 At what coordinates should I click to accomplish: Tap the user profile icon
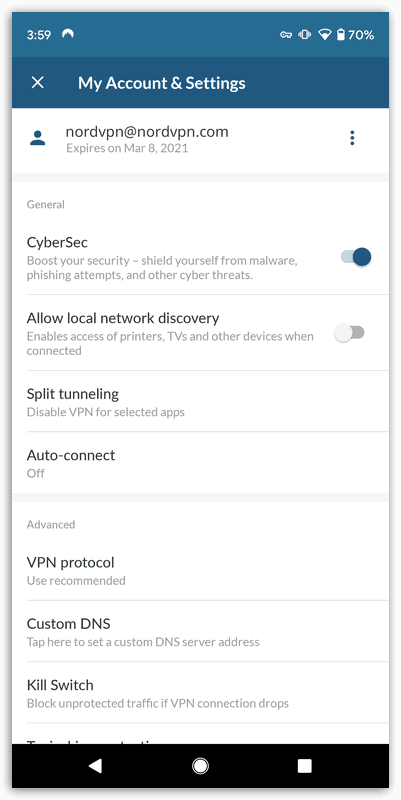(38, 138)
